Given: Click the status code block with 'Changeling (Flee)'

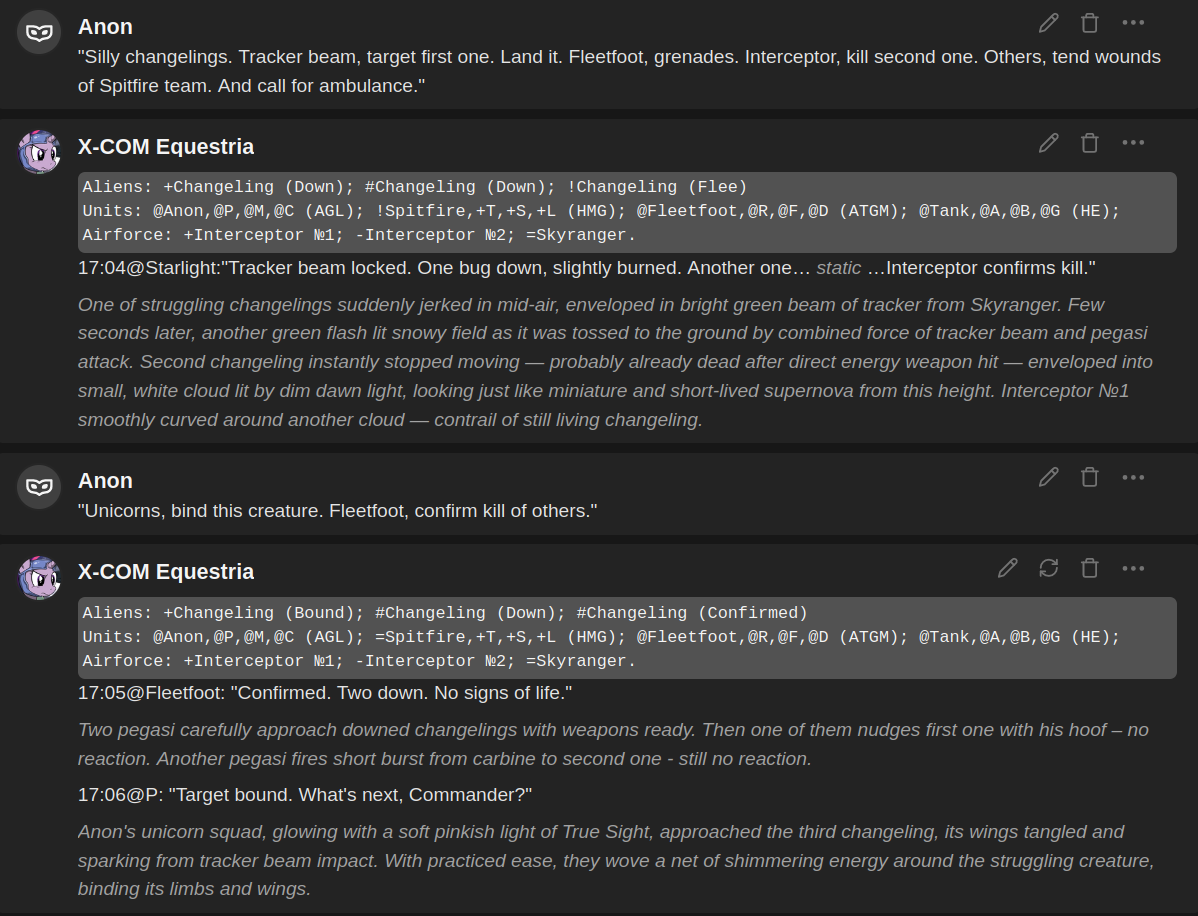Looking at the screenshot, I should tap(627, 212).
